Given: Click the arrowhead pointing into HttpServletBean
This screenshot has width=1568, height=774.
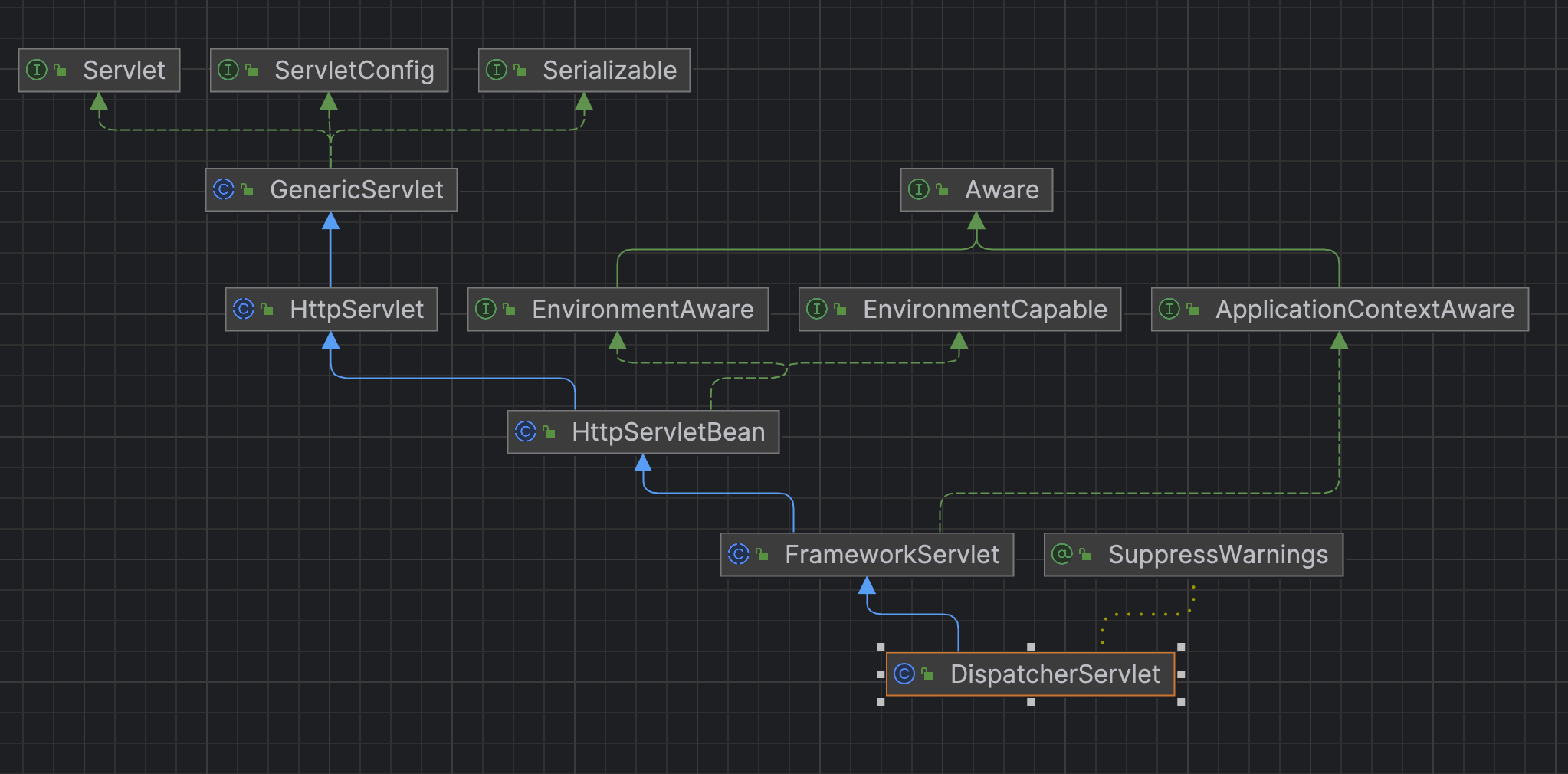Looking at the screenshot, I should 643,463.
